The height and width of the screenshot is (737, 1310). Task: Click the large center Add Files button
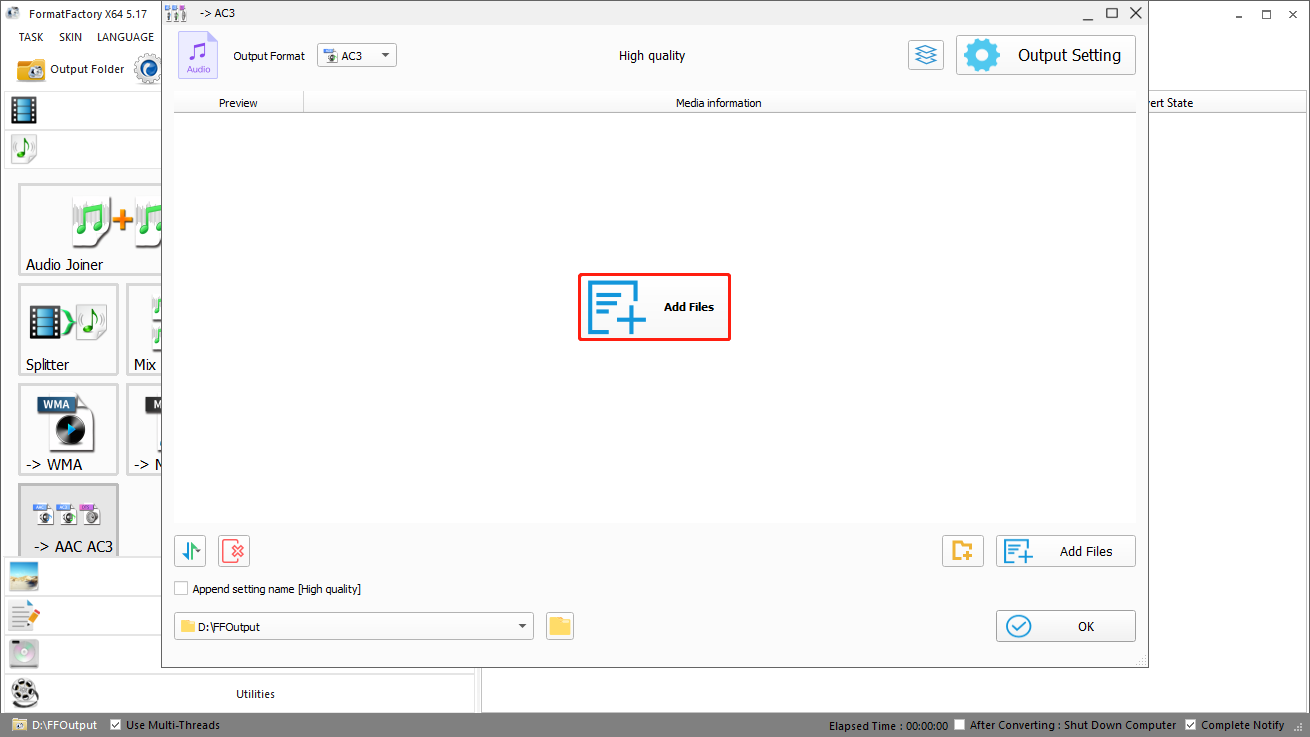click(x=654, y=307)
